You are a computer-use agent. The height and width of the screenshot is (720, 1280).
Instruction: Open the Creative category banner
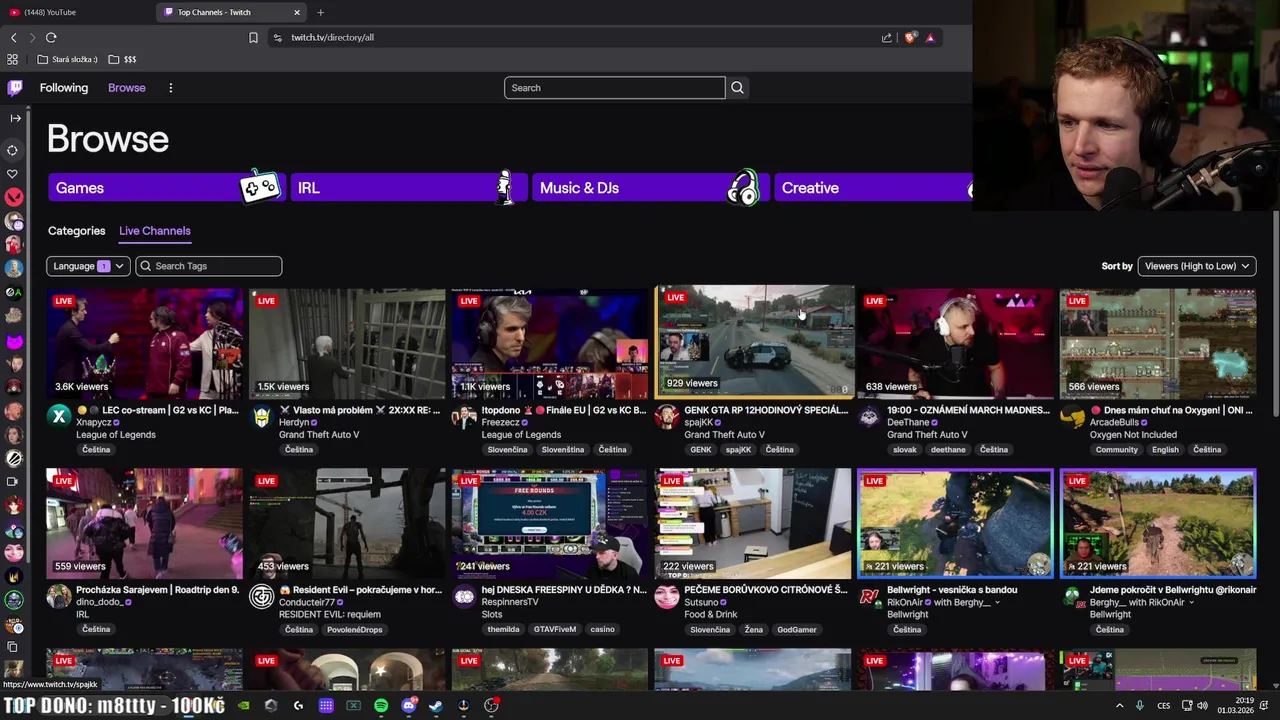pyautogui.click(x=873, y=188)
